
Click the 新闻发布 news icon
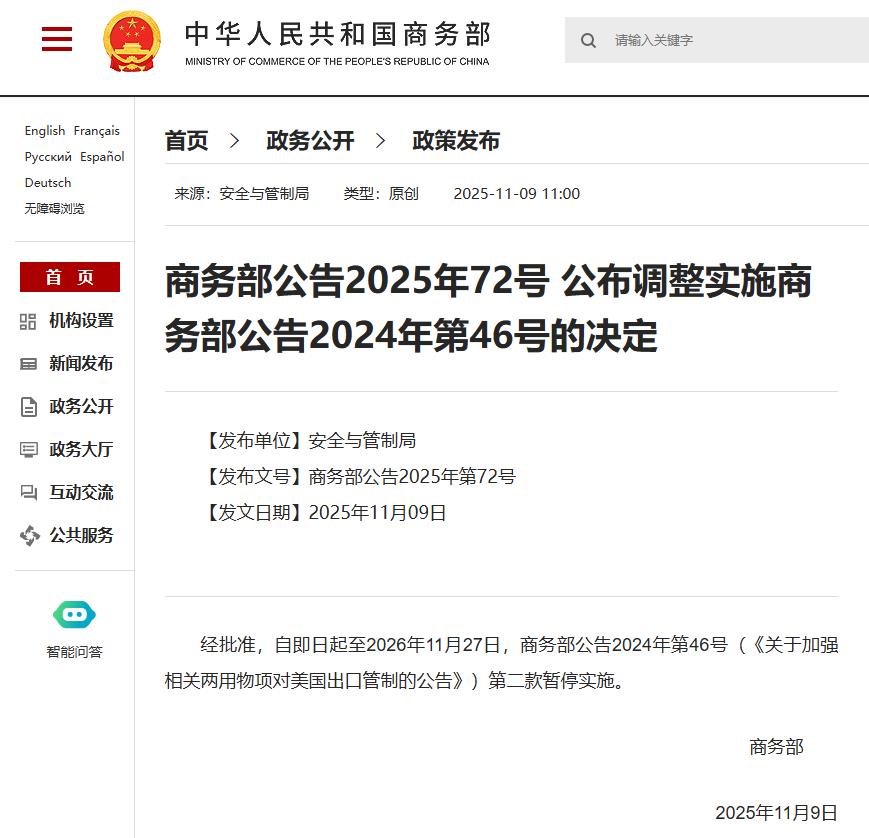point(29,364)
